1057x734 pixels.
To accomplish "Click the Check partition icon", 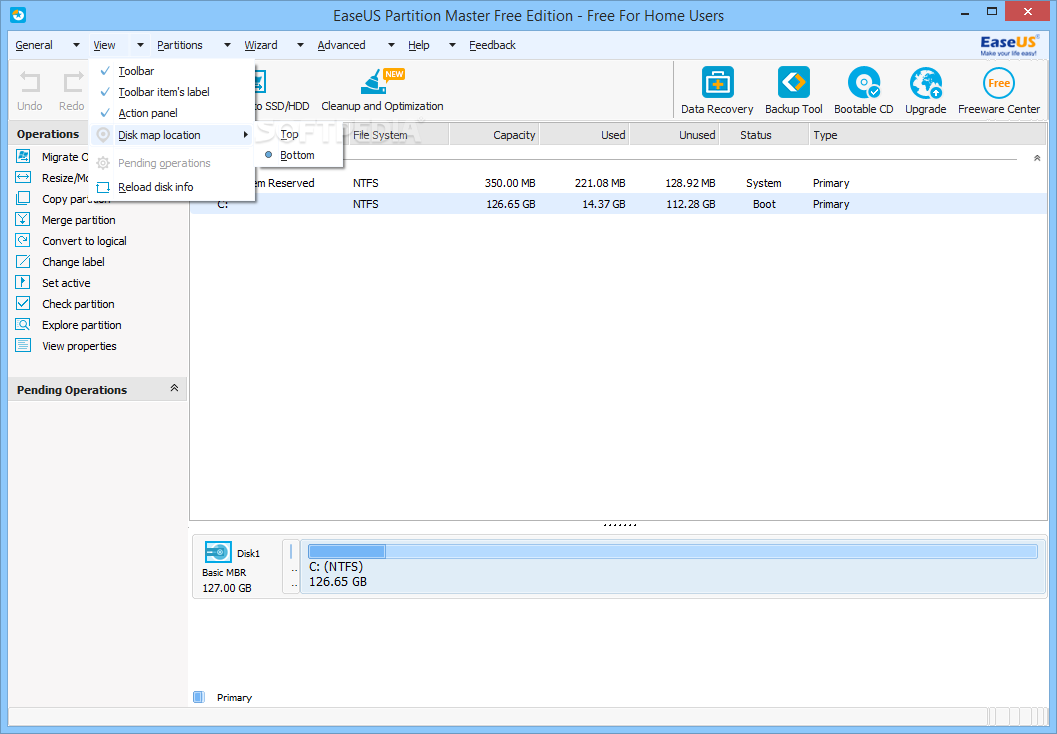I will [x=23, y=303].
